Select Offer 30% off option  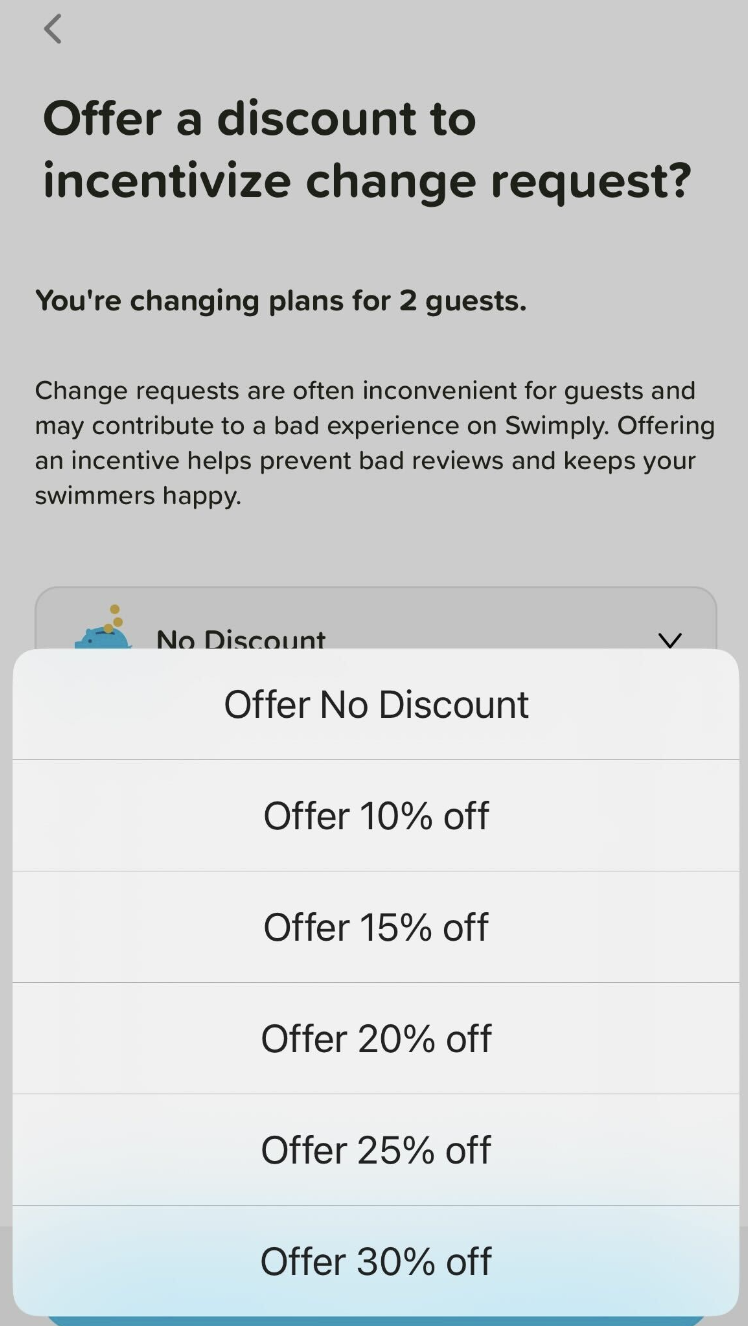click(376, 1261)
